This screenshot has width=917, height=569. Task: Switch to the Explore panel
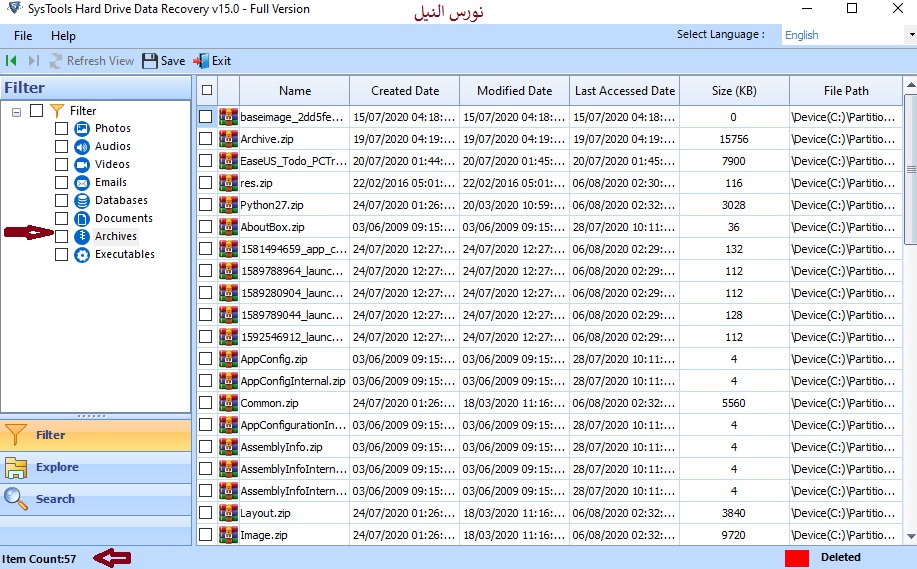(57, 467)
